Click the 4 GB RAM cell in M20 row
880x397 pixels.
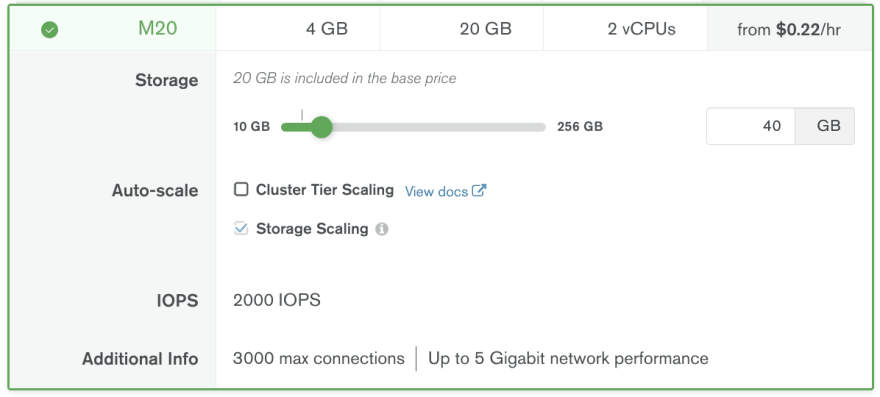(x=327, y=29)
